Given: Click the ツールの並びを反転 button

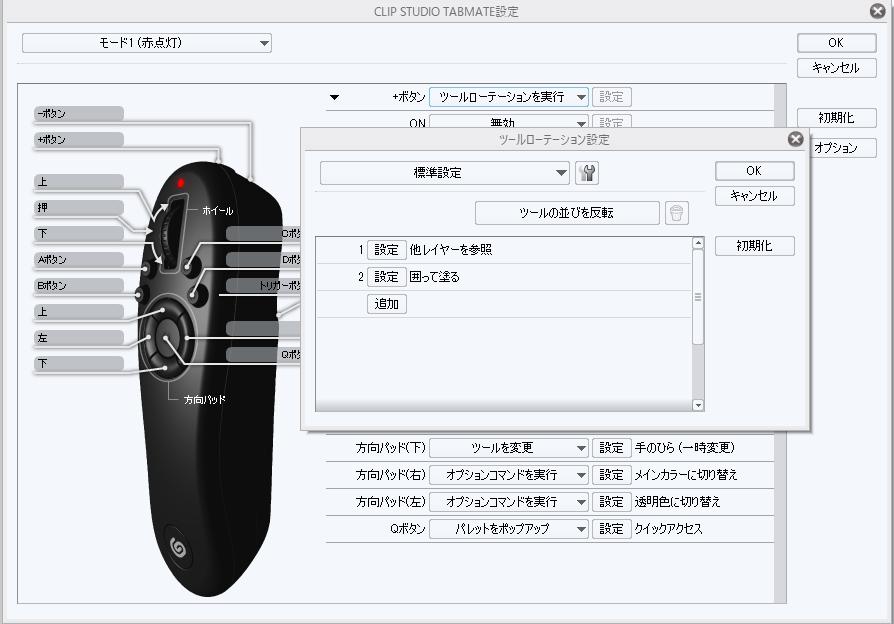Looking at the screenshot, I should coord(568,212).
